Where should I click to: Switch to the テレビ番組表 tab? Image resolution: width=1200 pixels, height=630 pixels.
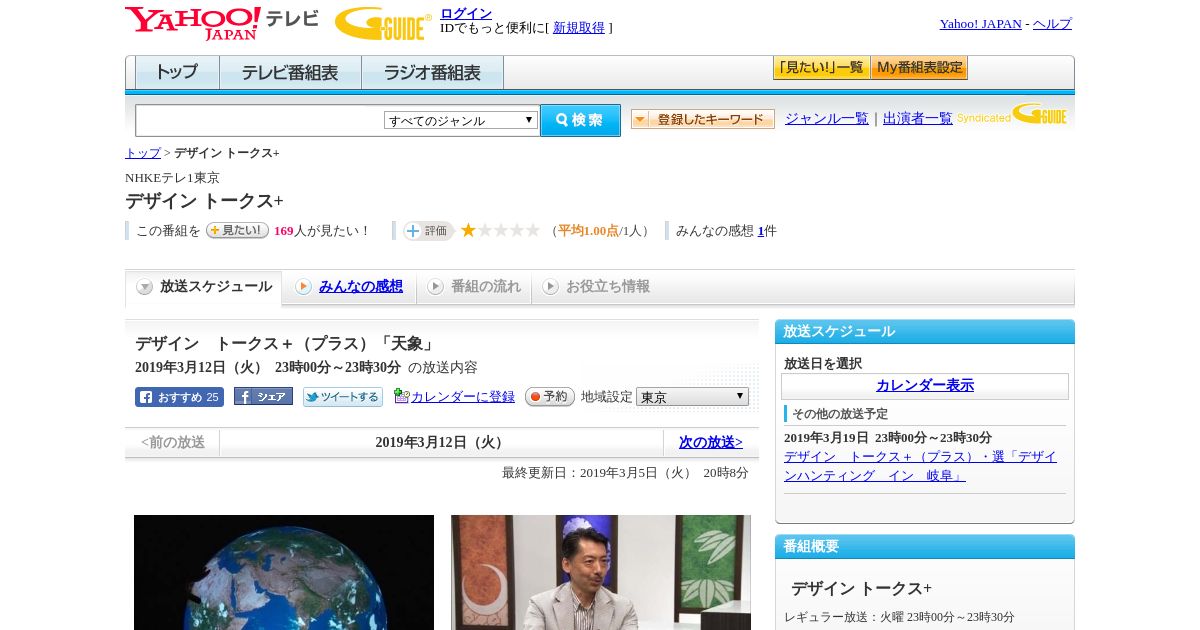290,73
